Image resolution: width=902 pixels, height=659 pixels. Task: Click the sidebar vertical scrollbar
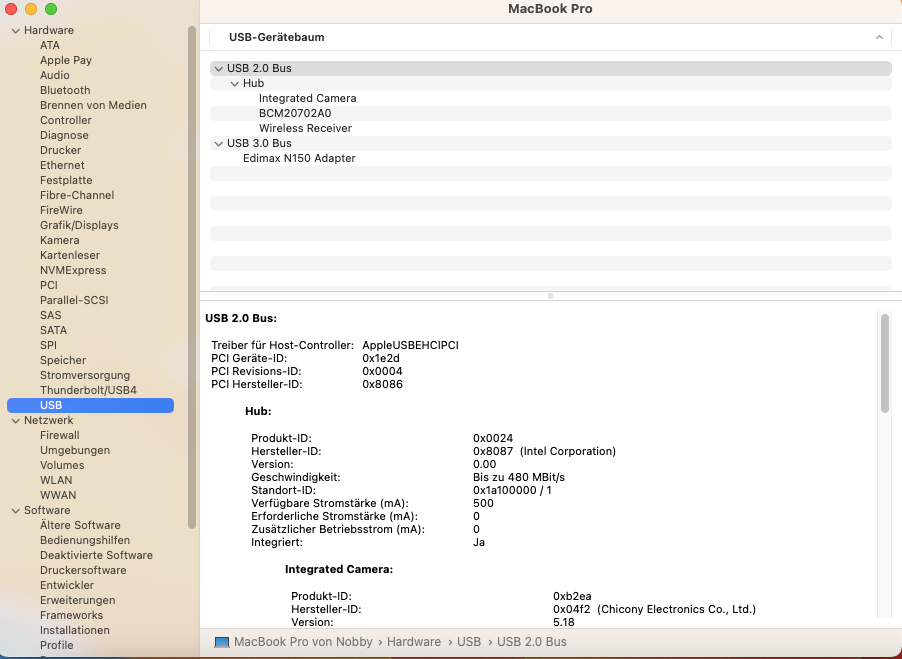tap(192, 277)
